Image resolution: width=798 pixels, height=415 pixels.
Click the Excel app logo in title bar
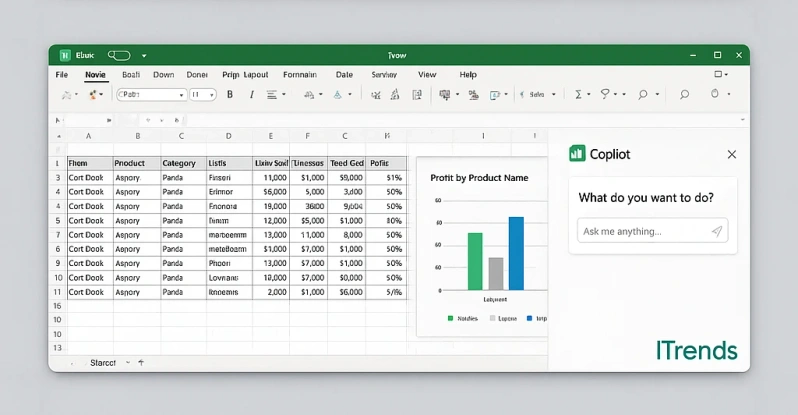point(66,55)
